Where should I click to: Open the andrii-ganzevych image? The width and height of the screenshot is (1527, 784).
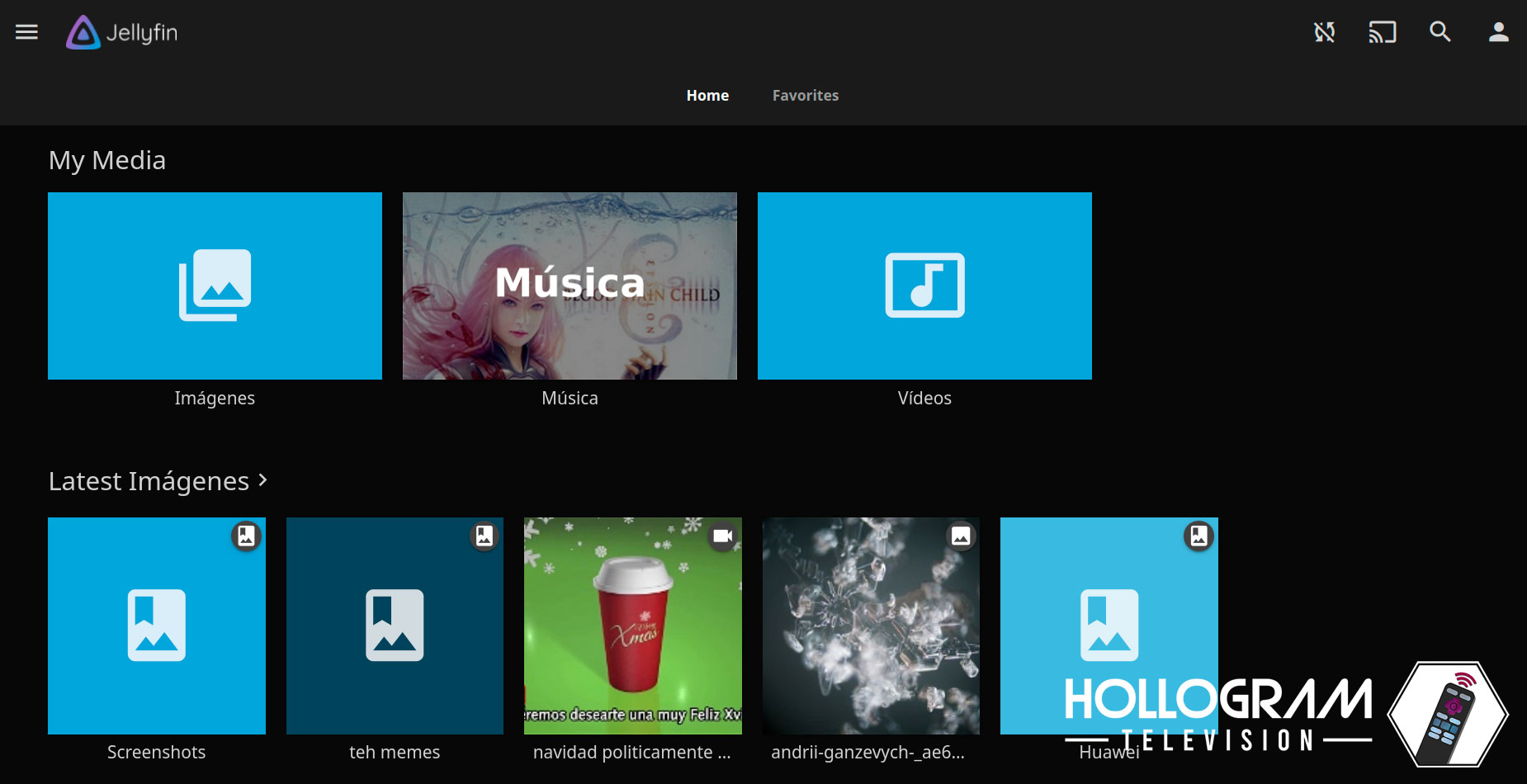(x=871, y=626)
